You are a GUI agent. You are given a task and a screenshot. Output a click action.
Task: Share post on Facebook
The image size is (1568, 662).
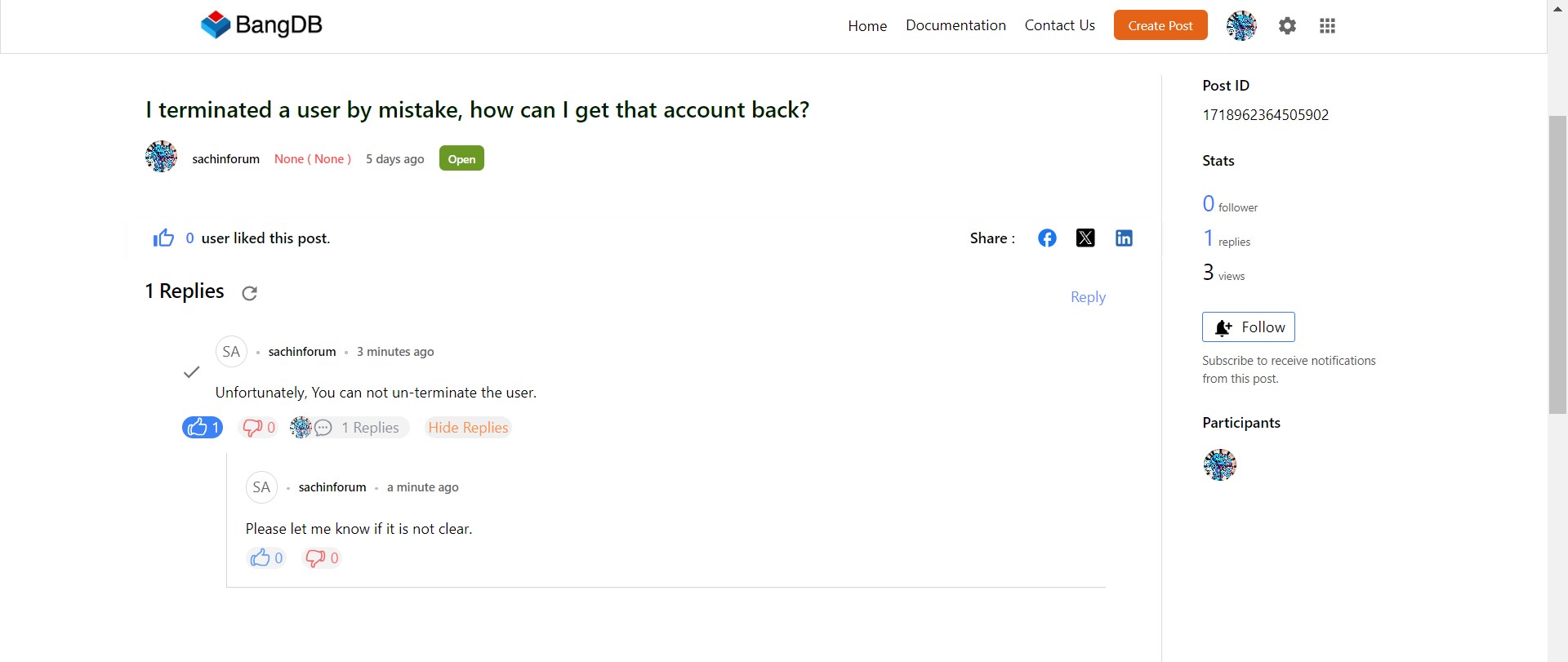(1047, 238)
